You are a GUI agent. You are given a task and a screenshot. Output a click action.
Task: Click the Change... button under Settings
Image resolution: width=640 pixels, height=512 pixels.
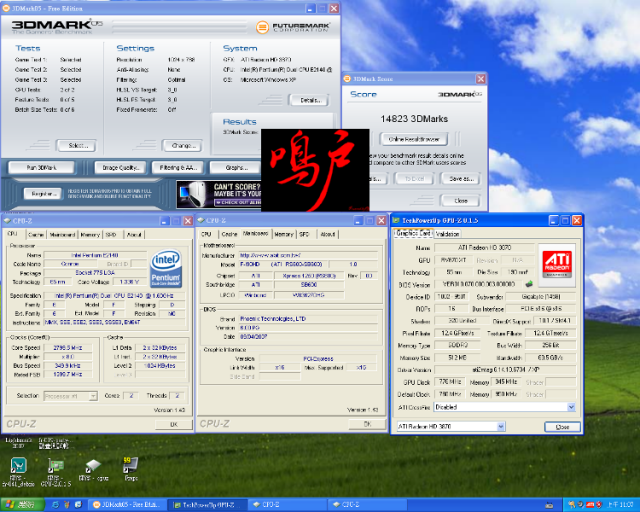click(182, 145)
